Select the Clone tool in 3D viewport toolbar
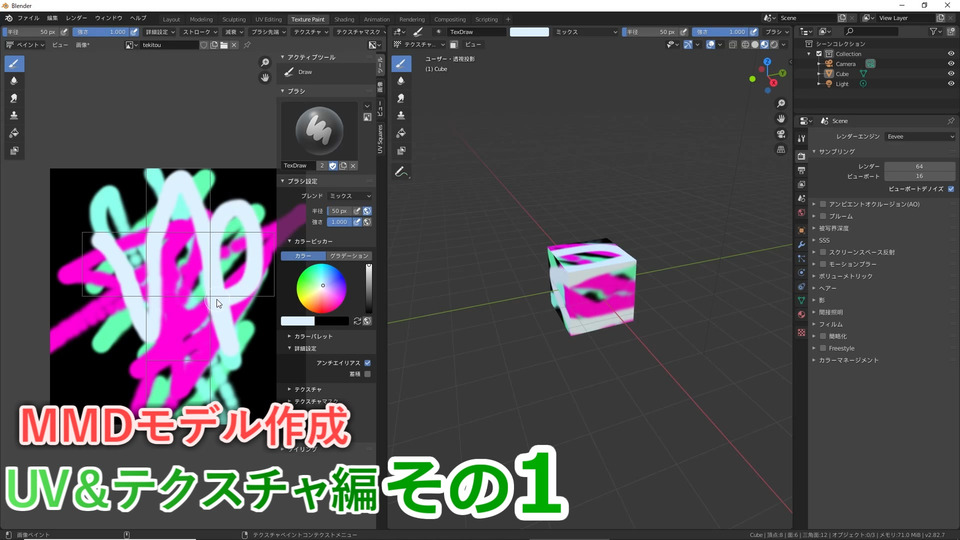The width and height of the screenshot is (960, 540). point(401,116)
